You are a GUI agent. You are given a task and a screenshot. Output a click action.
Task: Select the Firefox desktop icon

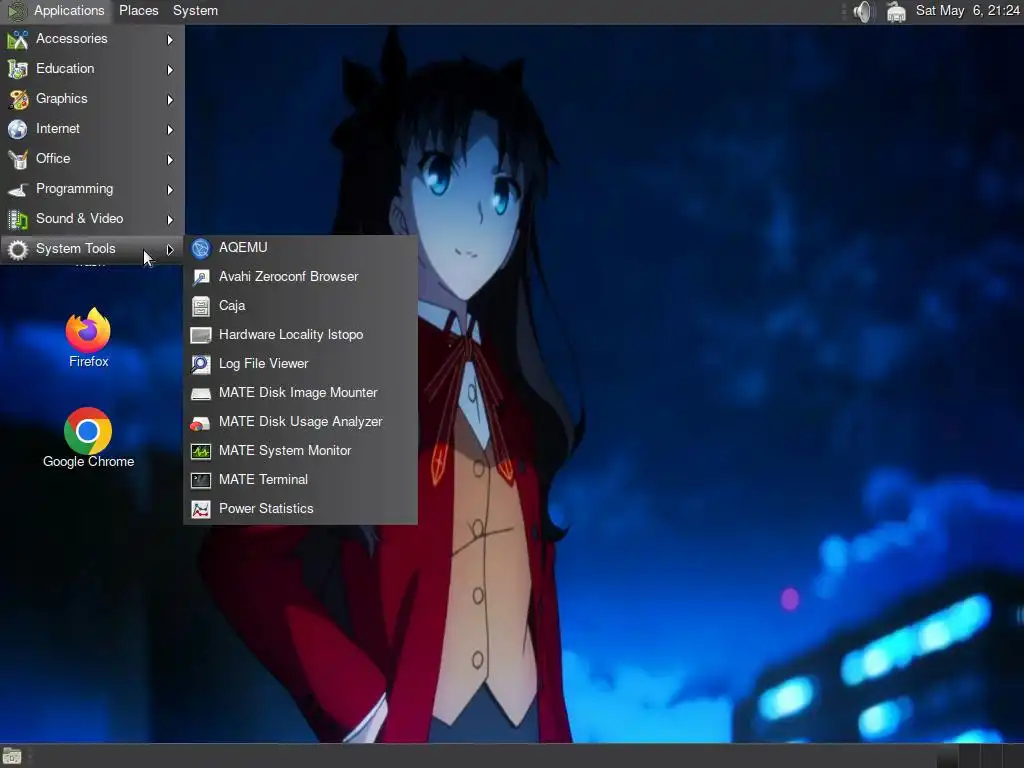pos(88,330)
